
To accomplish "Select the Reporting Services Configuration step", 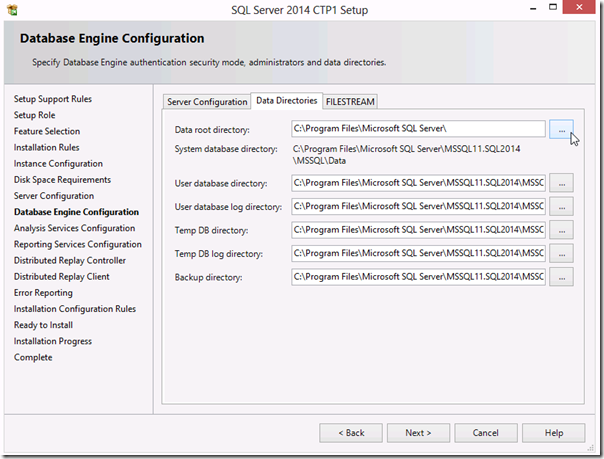I will (78, 245).
